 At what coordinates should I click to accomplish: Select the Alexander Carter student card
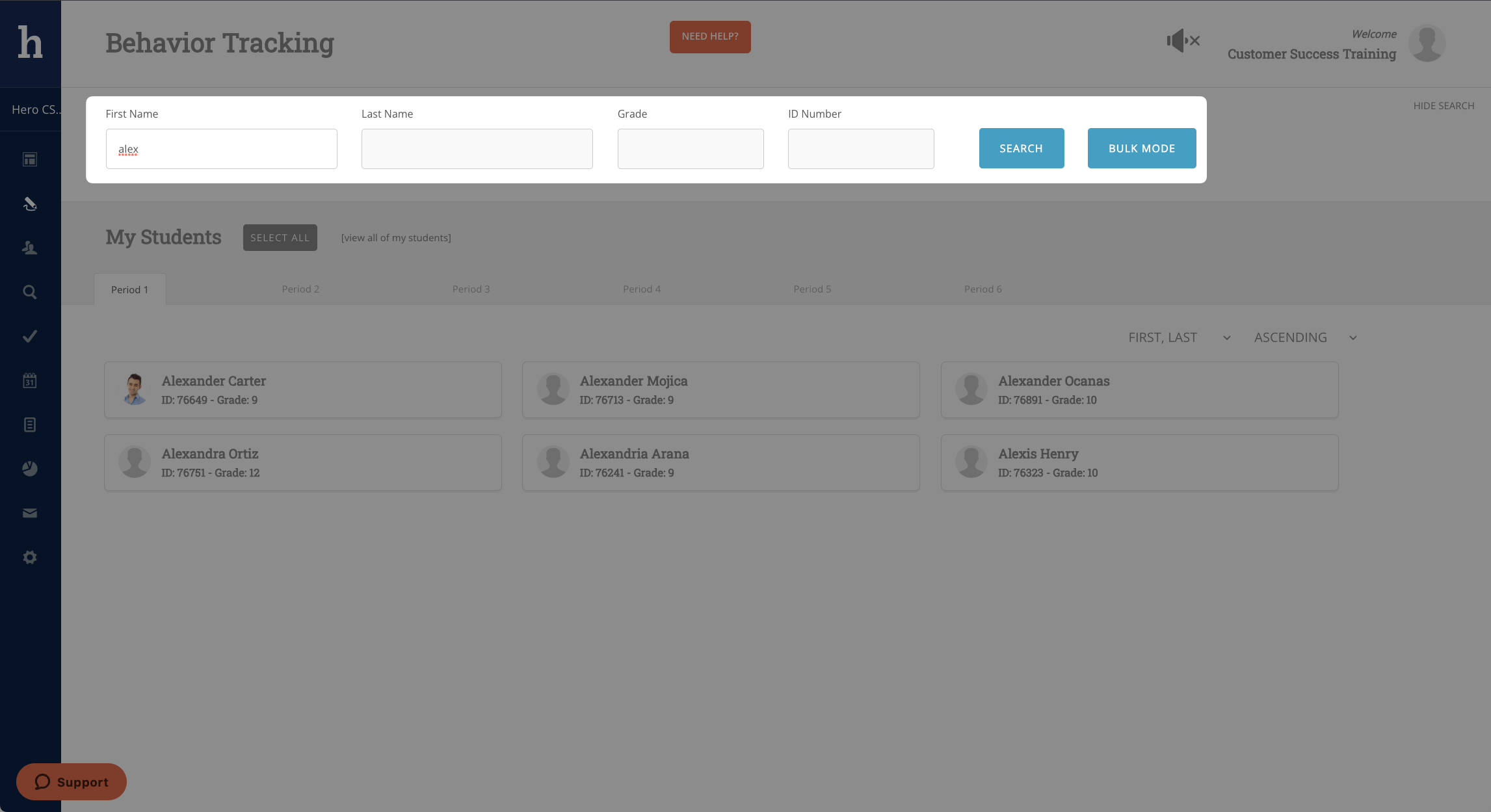point(303,389)
